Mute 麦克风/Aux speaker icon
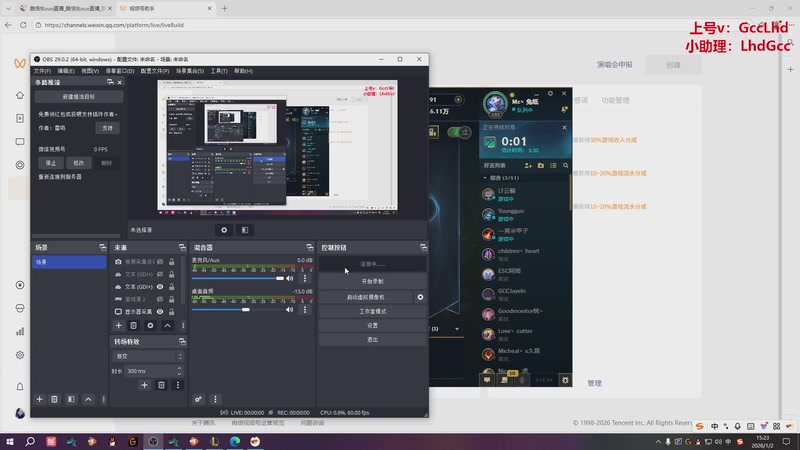This screenshot has width=800, height=450. click(289, 278)
